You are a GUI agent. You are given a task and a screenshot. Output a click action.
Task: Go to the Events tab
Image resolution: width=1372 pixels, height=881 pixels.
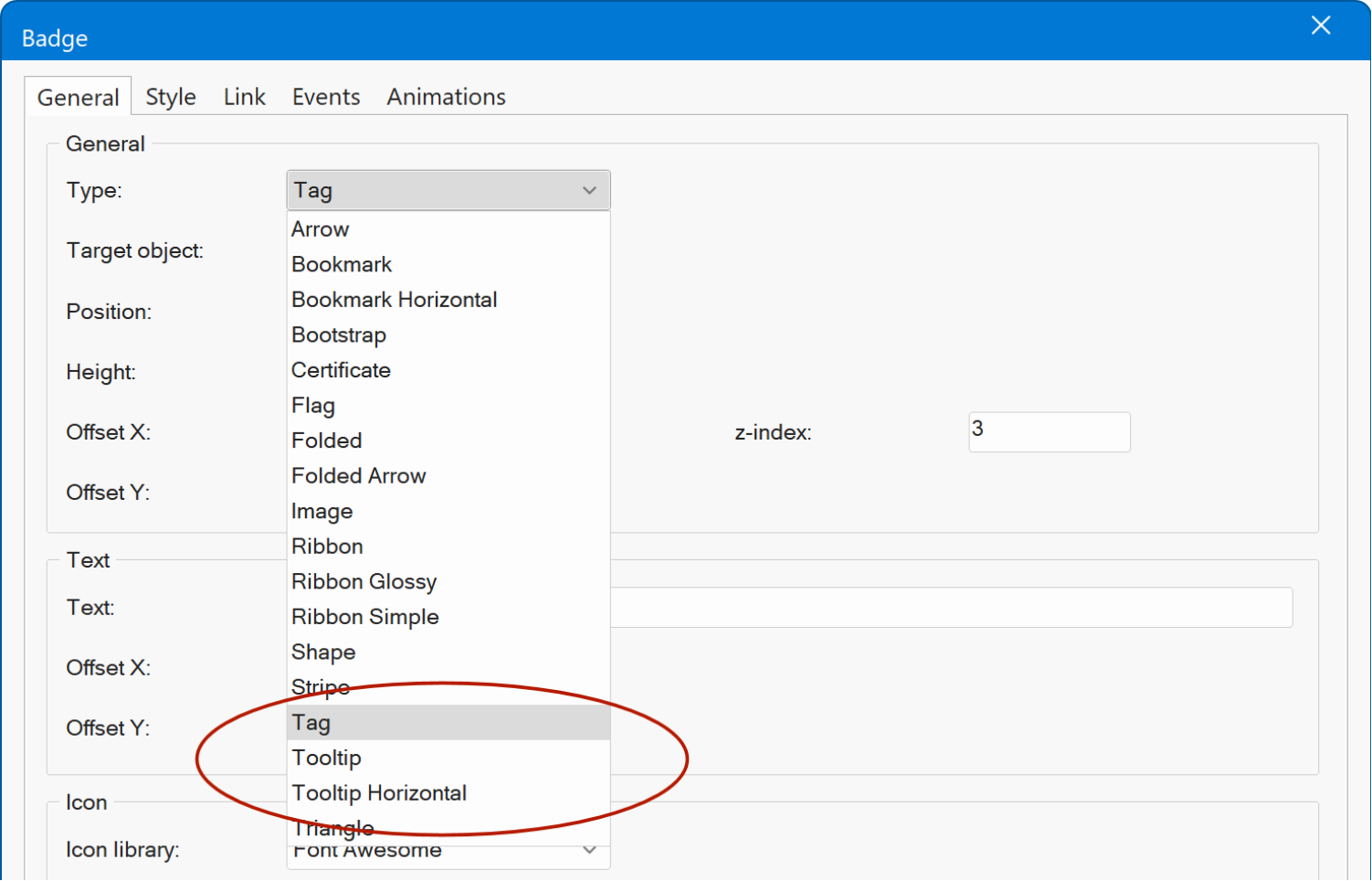tap(326, 97)
